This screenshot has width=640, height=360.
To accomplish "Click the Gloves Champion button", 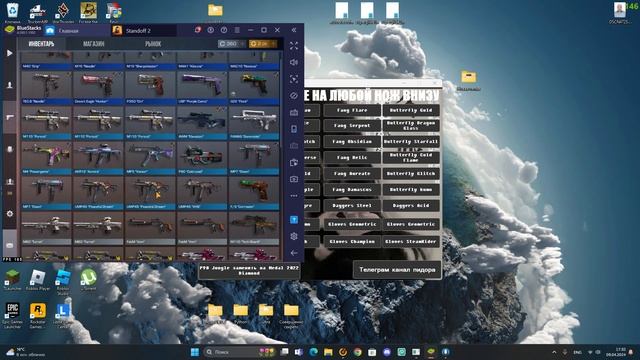I will click(x=352, y=242).
